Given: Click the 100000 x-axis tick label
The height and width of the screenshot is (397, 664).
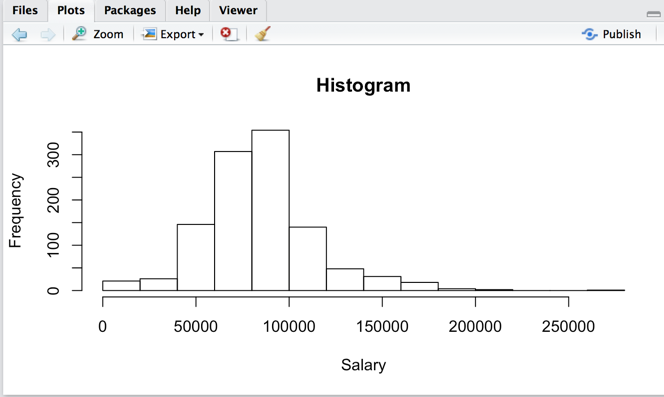Looking at the screenshot, I should pos(289,327).
